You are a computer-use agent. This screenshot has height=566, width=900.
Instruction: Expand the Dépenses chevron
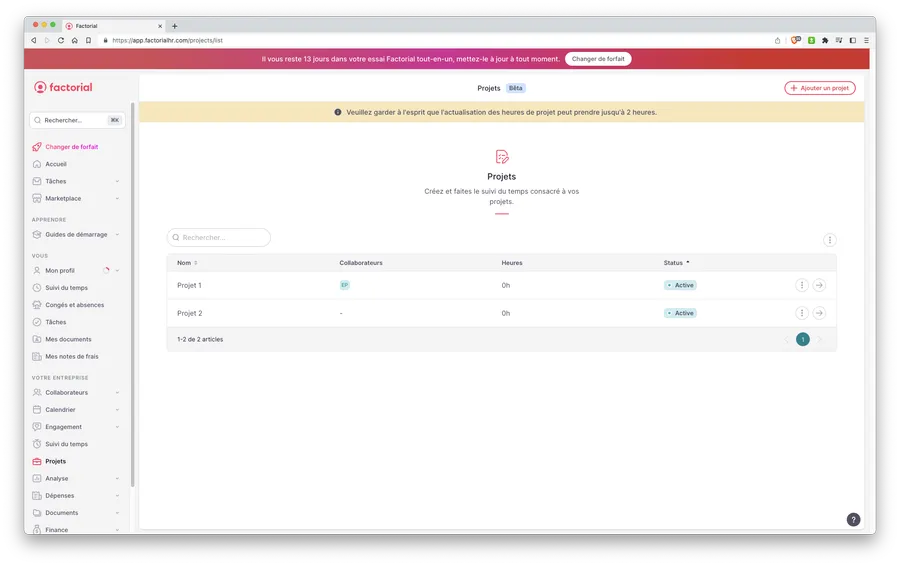(x=117, y=496)
